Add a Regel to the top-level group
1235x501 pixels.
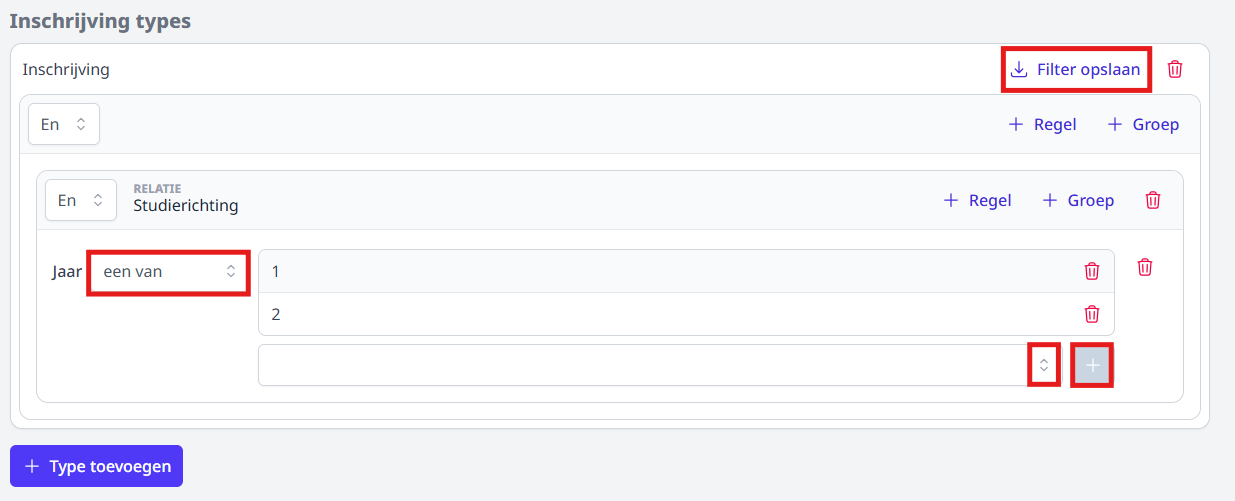(x=1042, y=124)
